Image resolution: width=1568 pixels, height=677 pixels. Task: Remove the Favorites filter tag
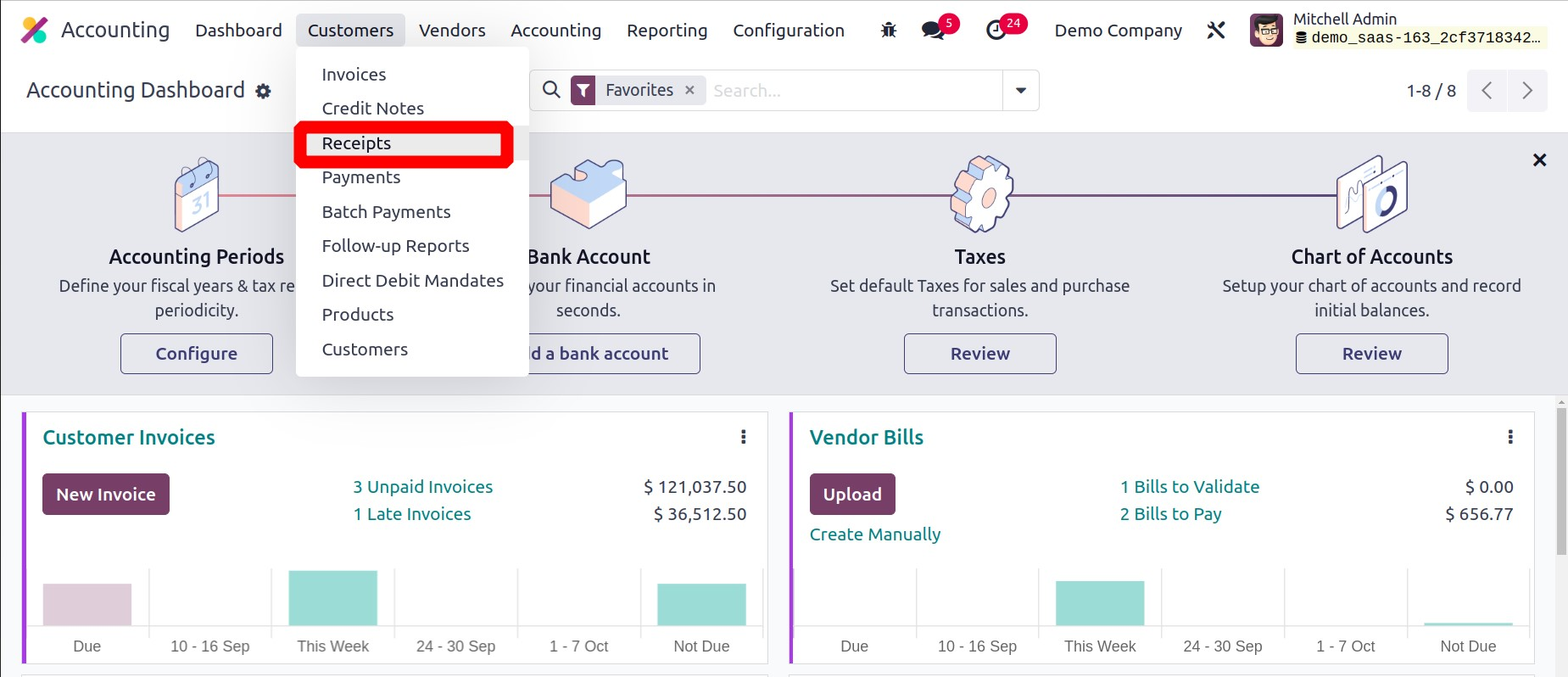(x=689, y=90)
